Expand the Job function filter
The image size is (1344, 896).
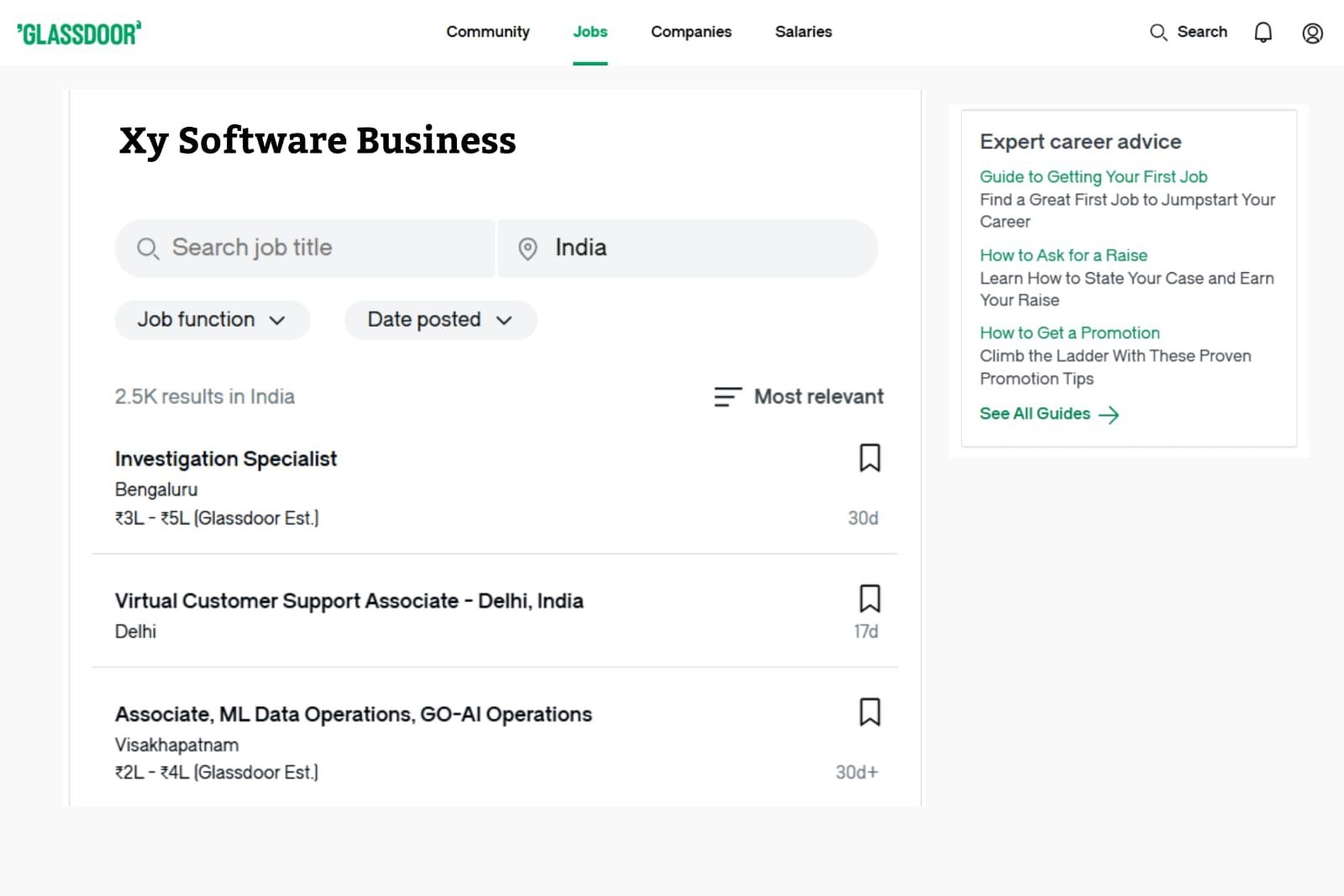[x=213, y=320]
